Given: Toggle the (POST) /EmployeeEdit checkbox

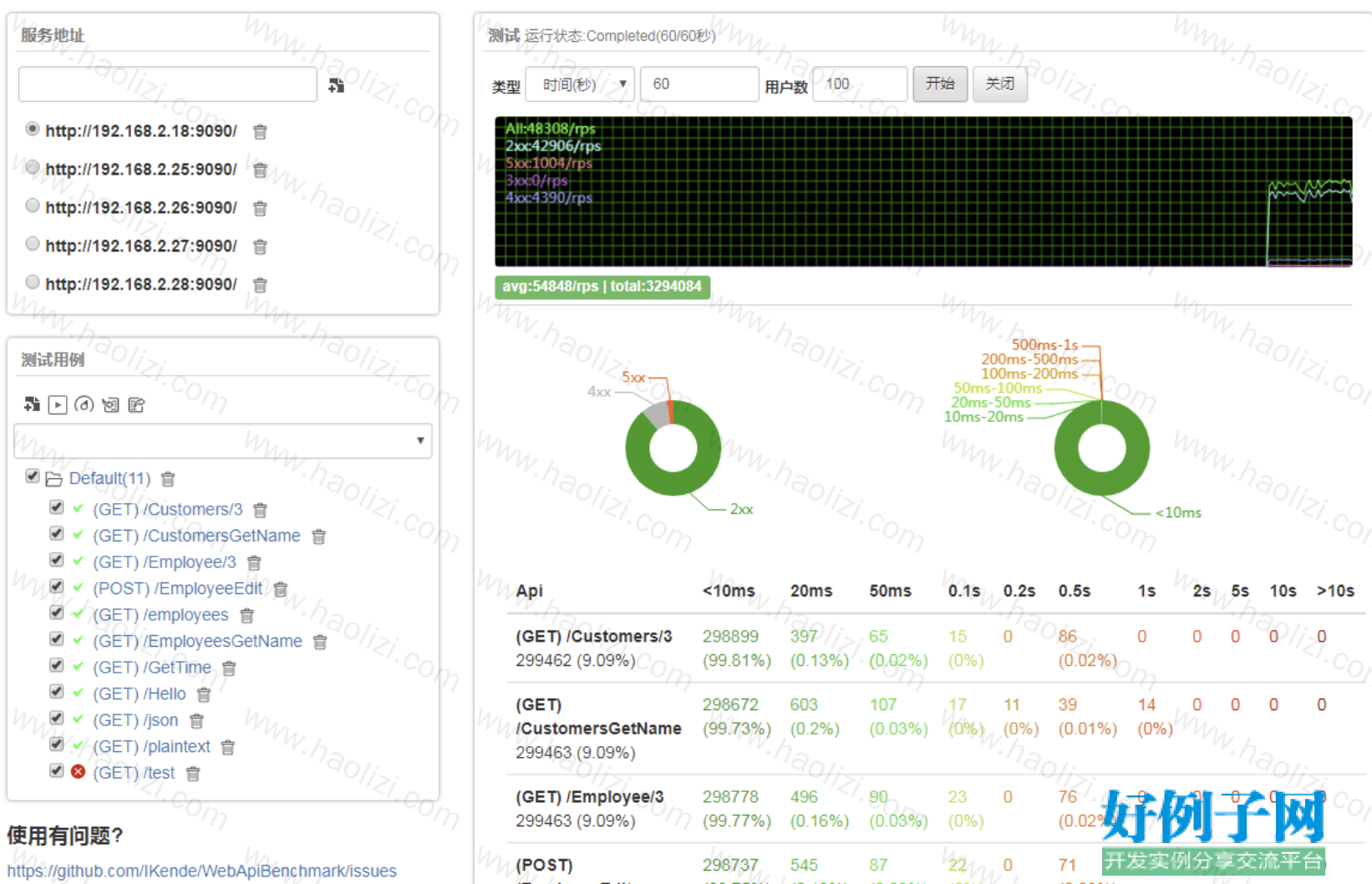Looking at the screenshot, I should click(56, 586).
